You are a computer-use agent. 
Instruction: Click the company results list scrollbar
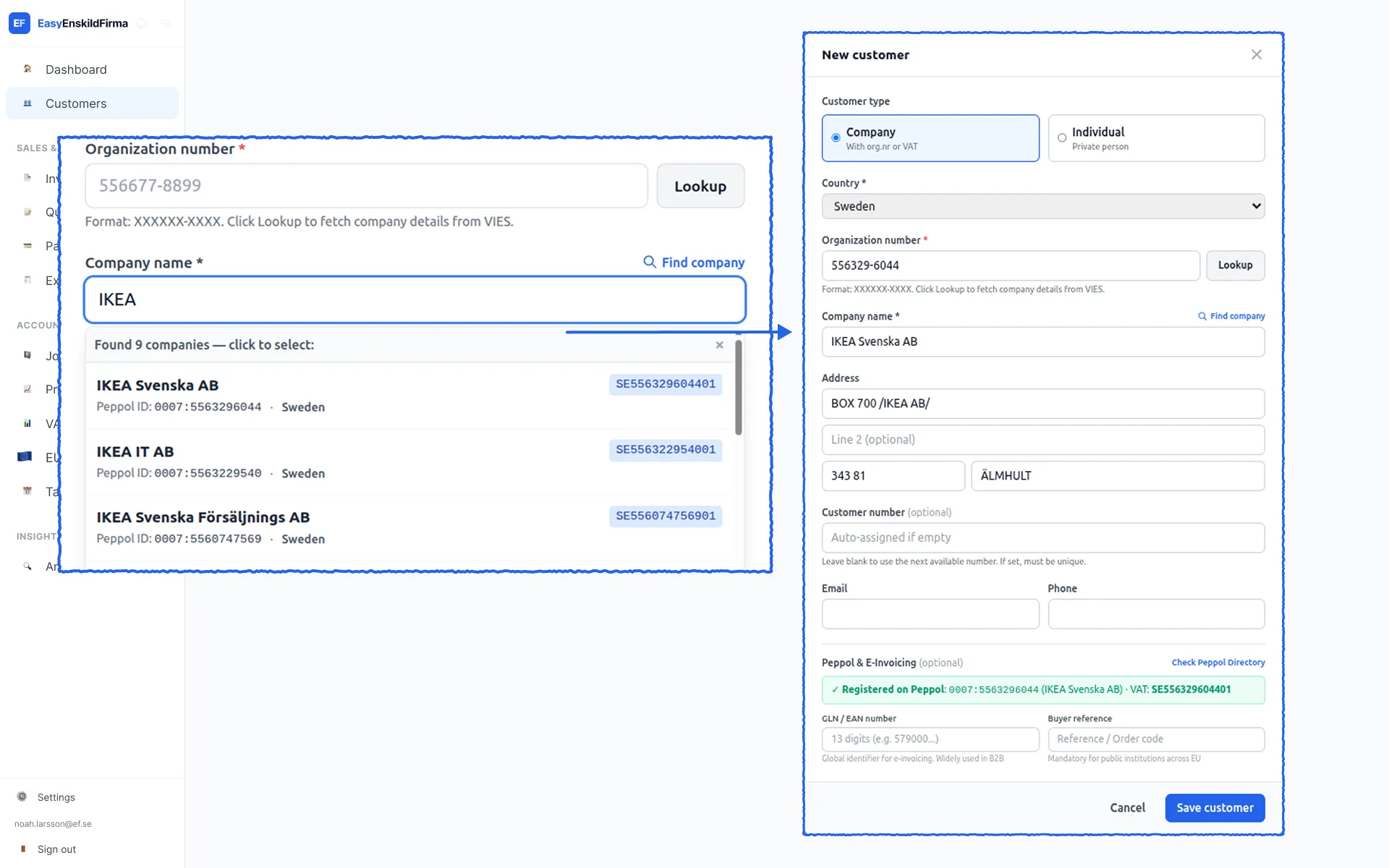738,387
